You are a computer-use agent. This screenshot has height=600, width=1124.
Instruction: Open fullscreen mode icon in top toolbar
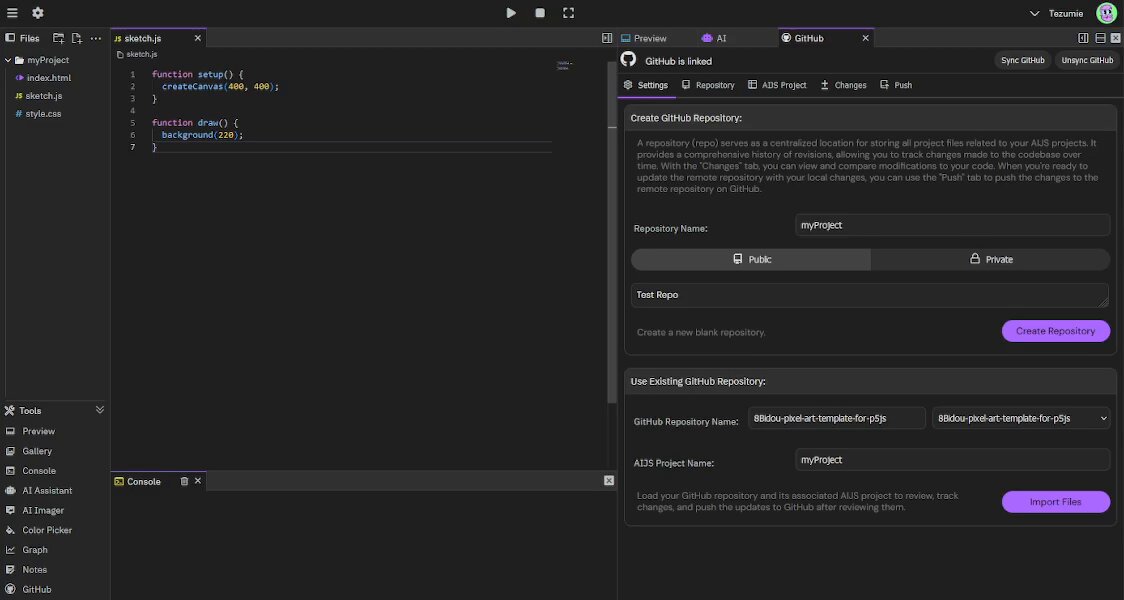(x=568, y=13)
